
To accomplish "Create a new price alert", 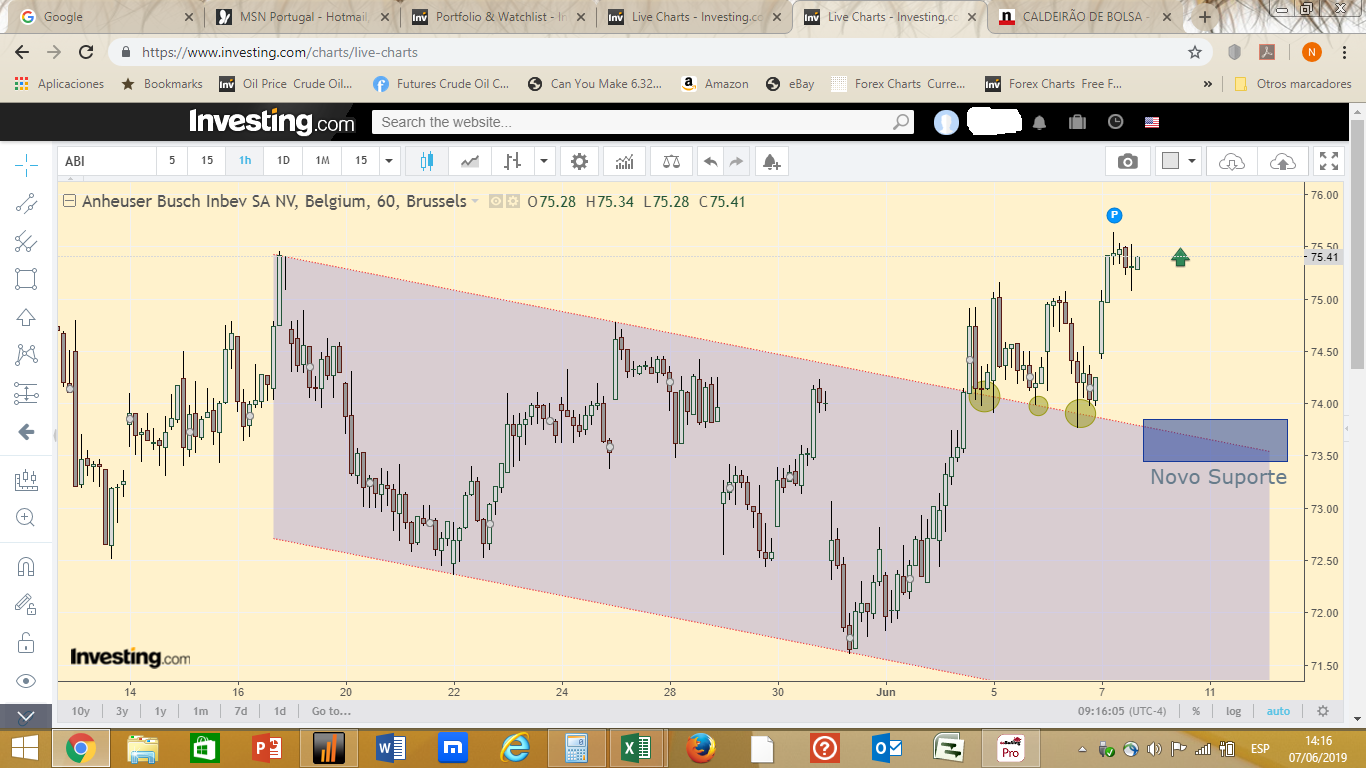I will coord(771,161).
